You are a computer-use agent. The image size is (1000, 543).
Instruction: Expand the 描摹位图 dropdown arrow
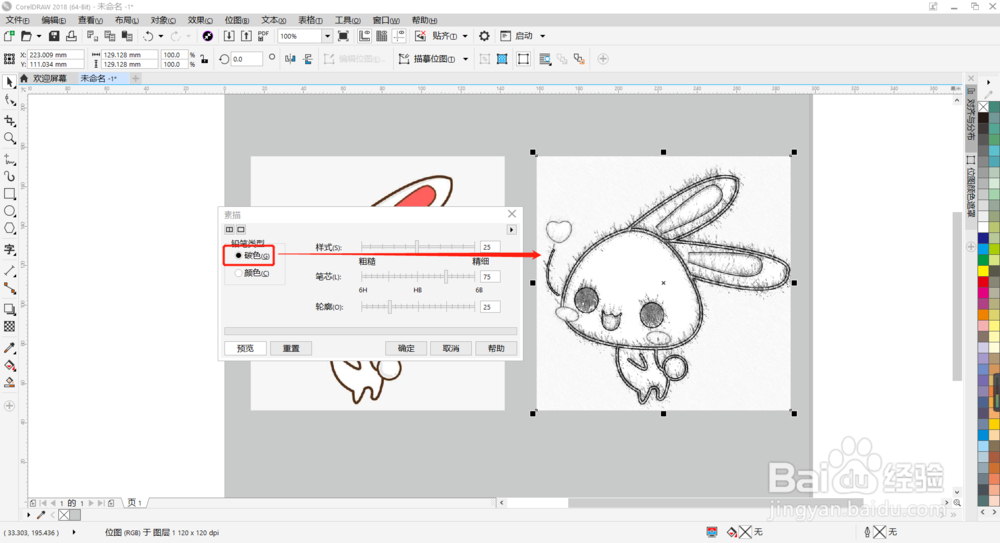466,59
